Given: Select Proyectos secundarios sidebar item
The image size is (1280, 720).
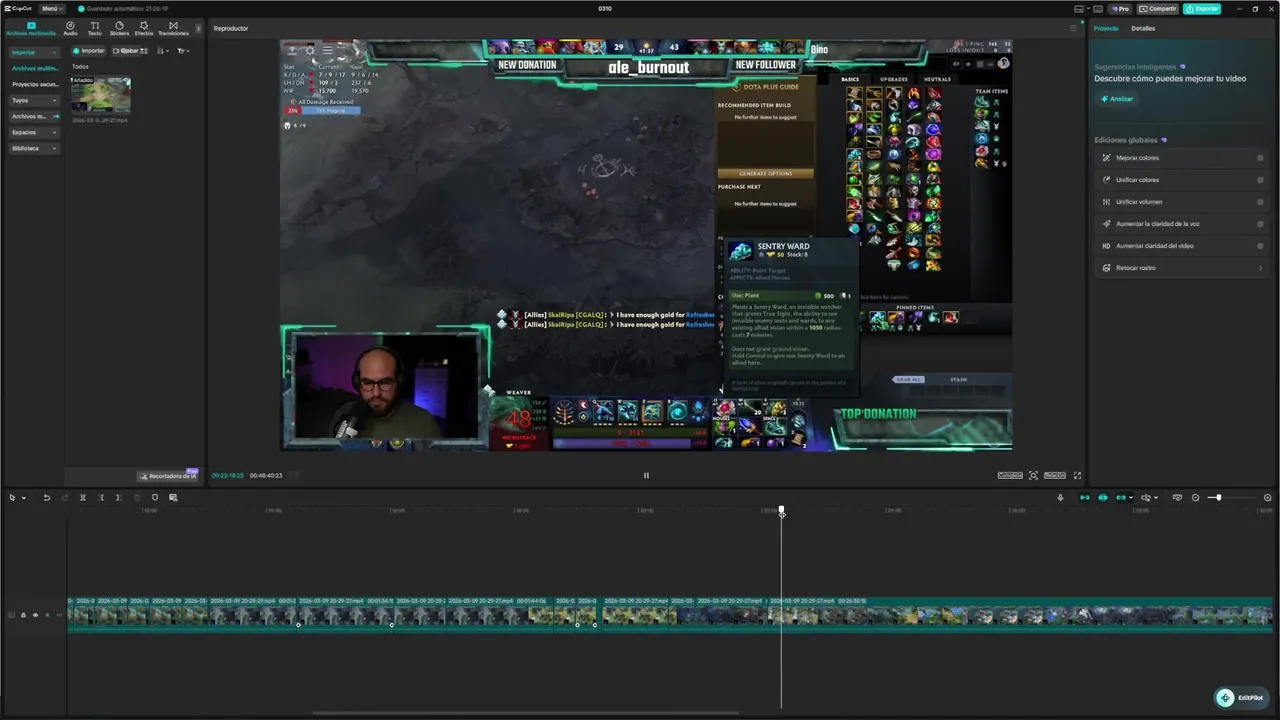Looking at the screenshot, I should point(34,84).
